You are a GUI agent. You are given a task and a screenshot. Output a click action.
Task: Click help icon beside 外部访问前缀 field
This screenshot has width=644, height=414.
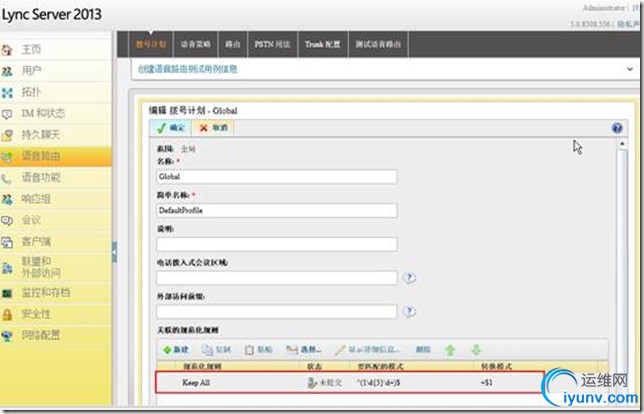(x=409, y=311)
